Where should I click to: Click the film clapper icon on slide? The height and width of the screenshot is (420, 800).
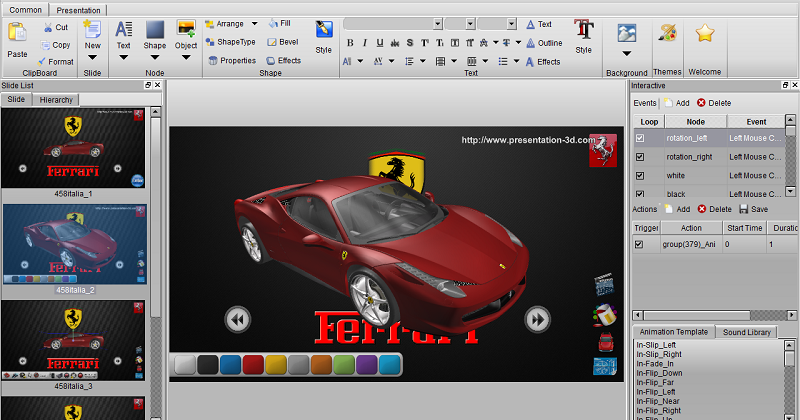[604, 285]
